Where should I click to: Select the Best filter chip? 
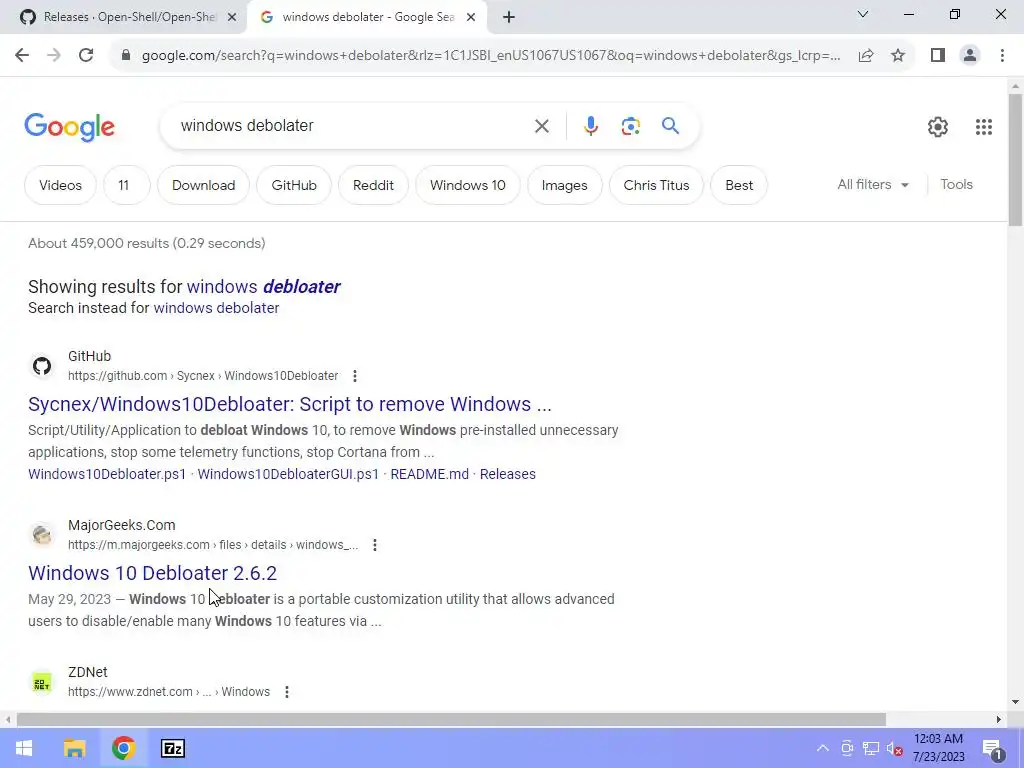click(x=739, y=185)
